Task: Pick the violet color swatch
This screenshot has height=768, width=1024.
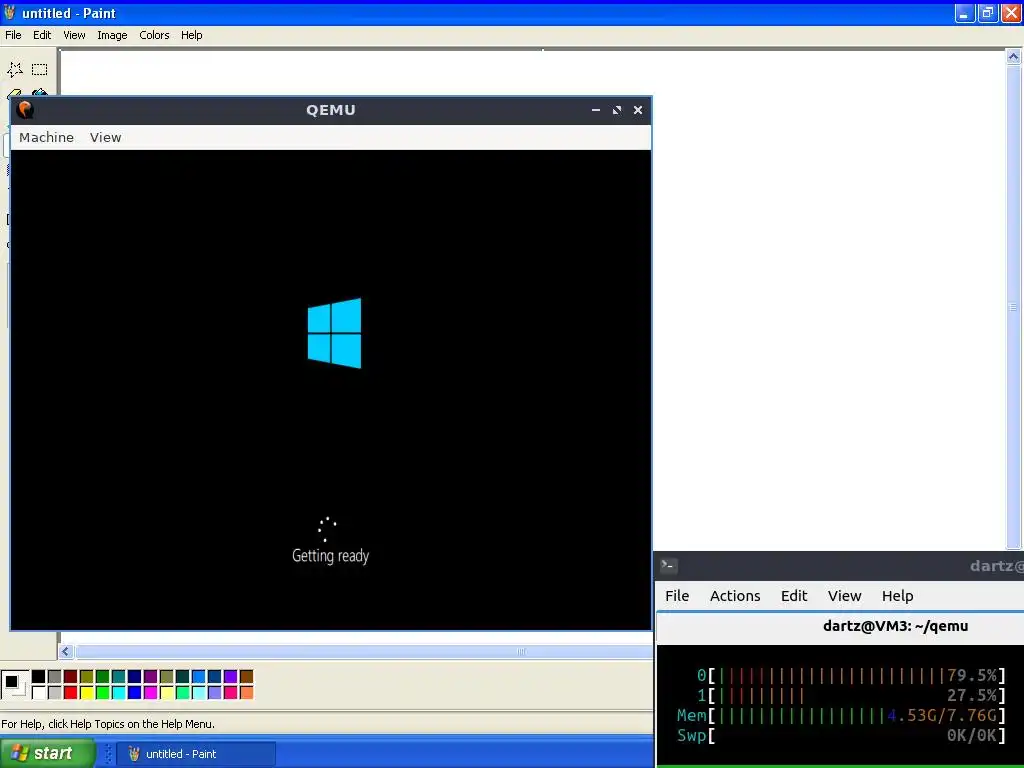Action: [x=231, y=677]
